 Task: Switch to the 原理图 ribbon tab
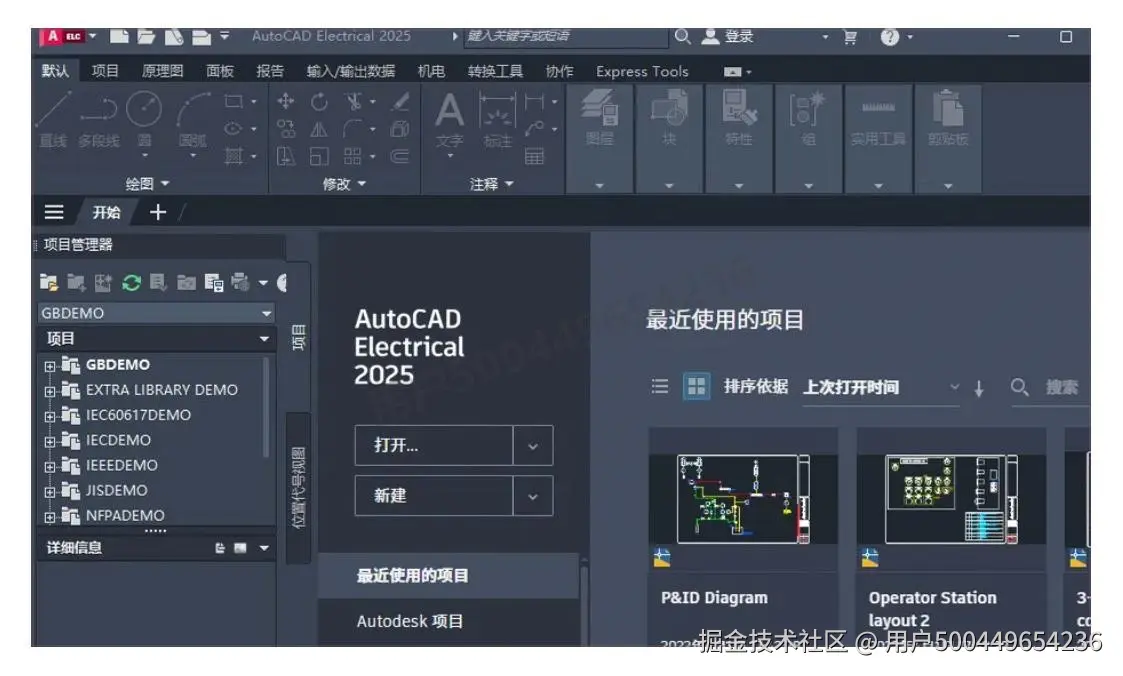pos(163,71)
